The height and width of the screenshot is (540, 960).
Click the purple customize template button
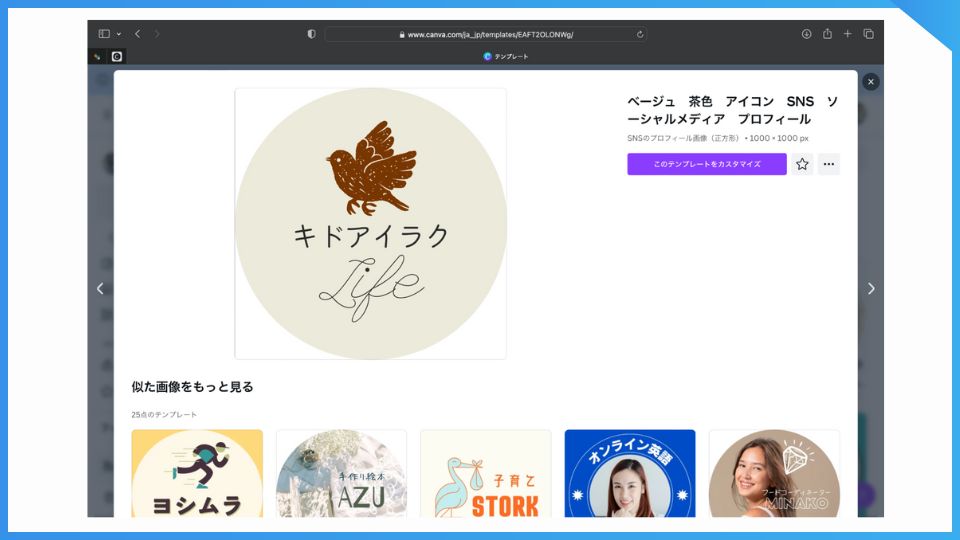(x=706, y=164)
